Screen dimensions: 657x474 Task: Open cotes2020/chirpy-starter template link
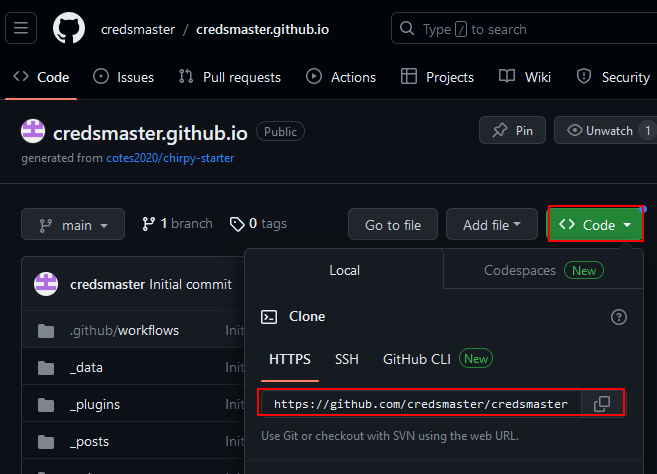click(170, 158)
